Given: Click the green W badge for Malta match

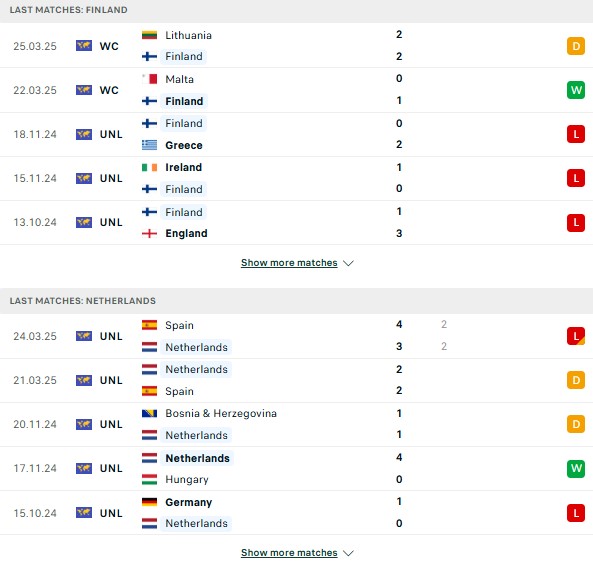Looking at the screenshot, I should click(576, 90).
